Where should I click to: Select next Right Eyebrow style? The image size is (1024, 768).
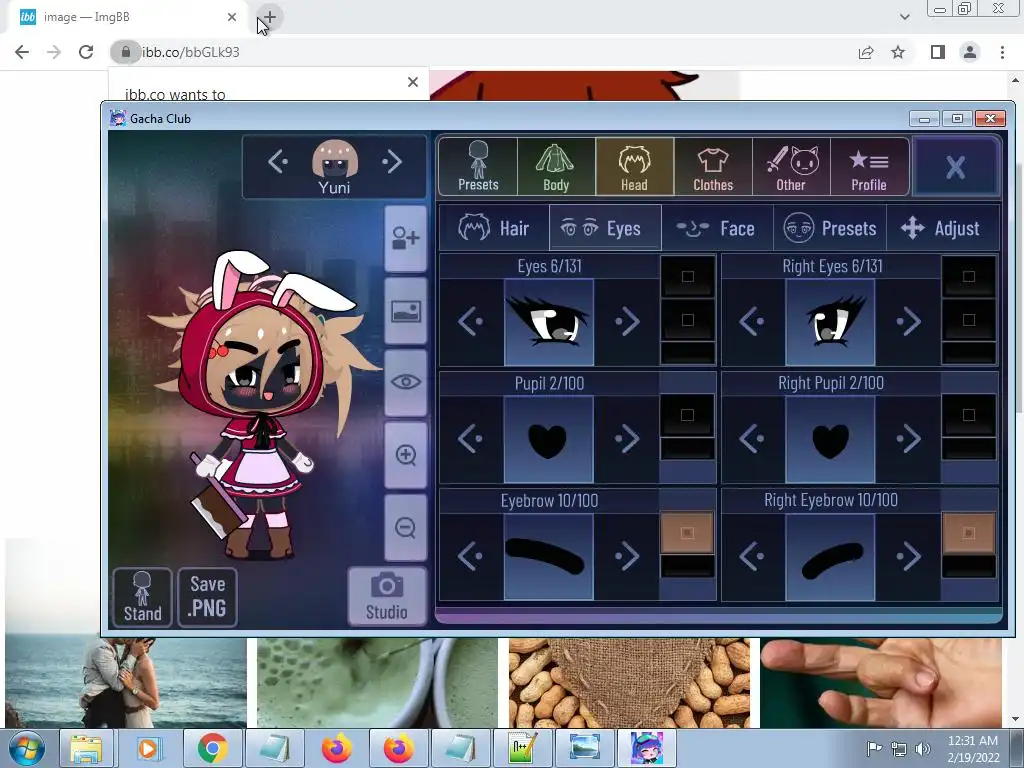point(908,556)
